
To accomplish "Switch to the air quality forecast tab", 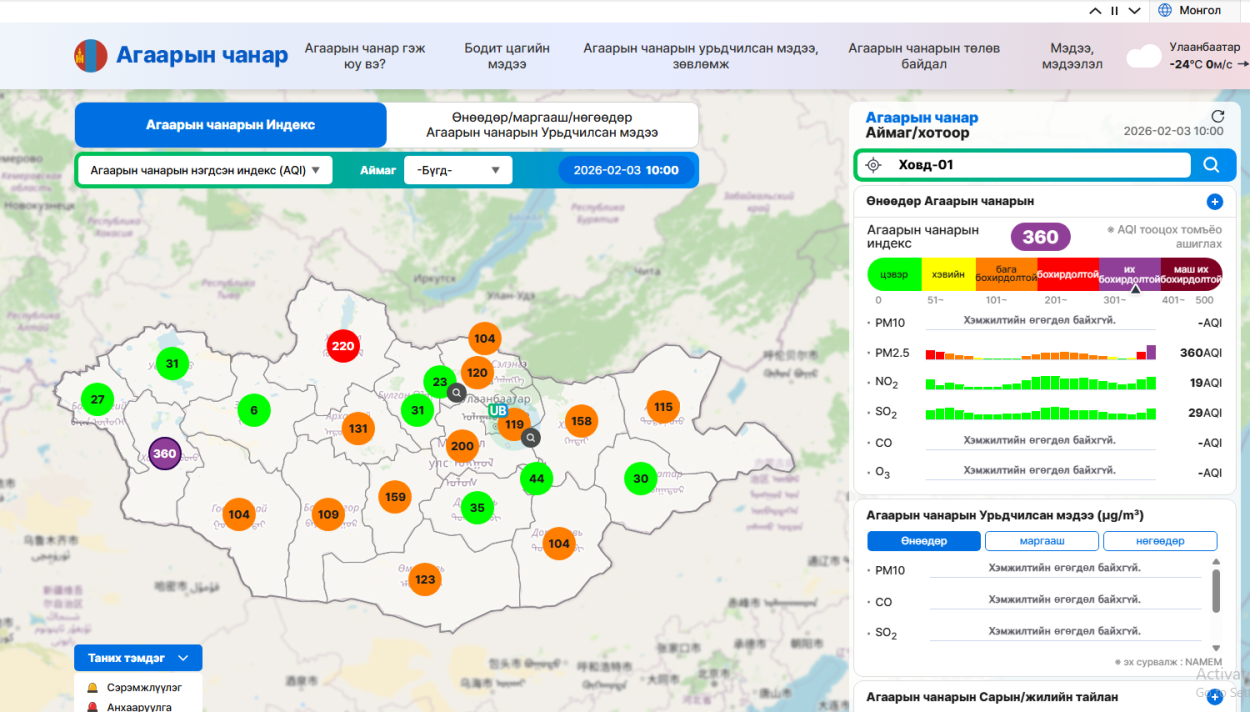I will [542, 125].
